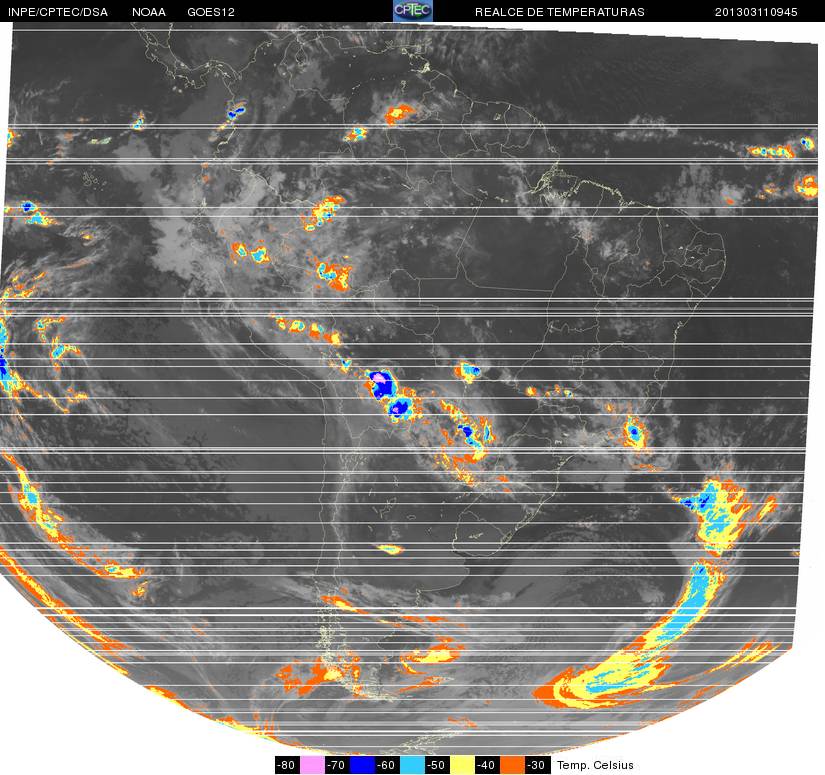The height and width of the screenshot is (775, 825).
Task: Click the orange legend color swatch
Action: pos(512,765)
